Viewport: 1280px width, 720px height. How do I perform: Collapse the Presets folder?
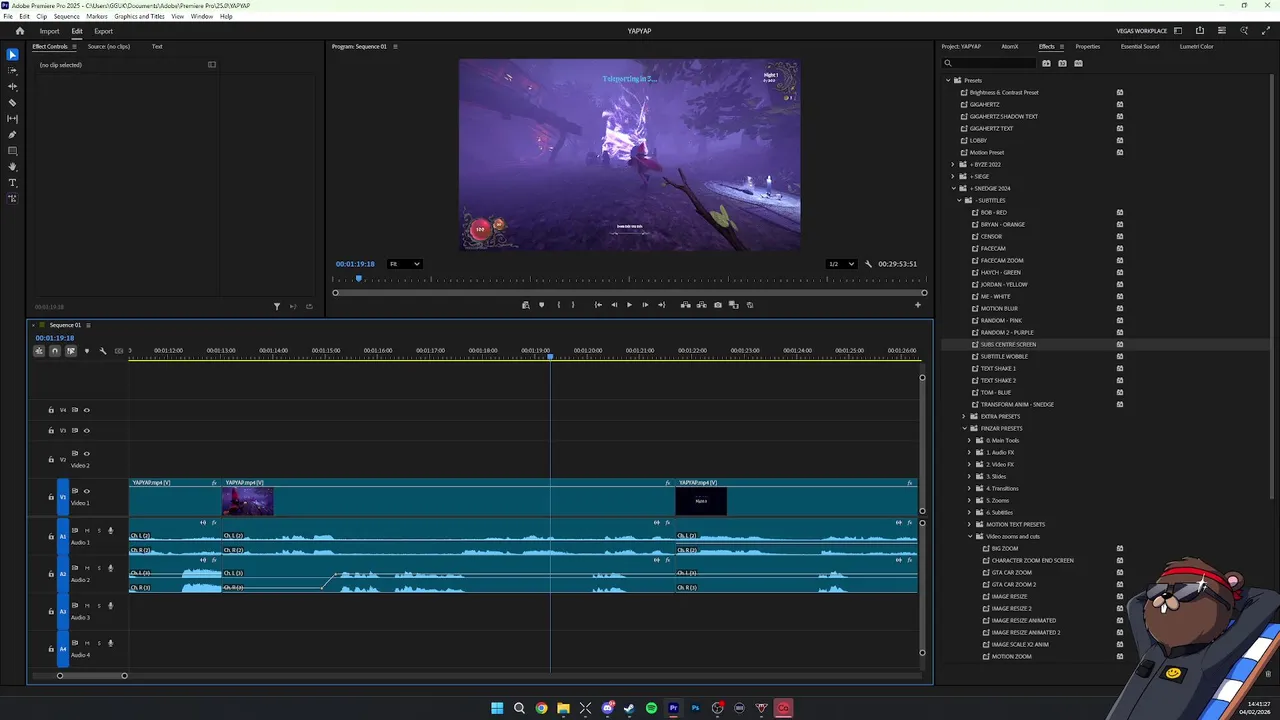[947, 80]
